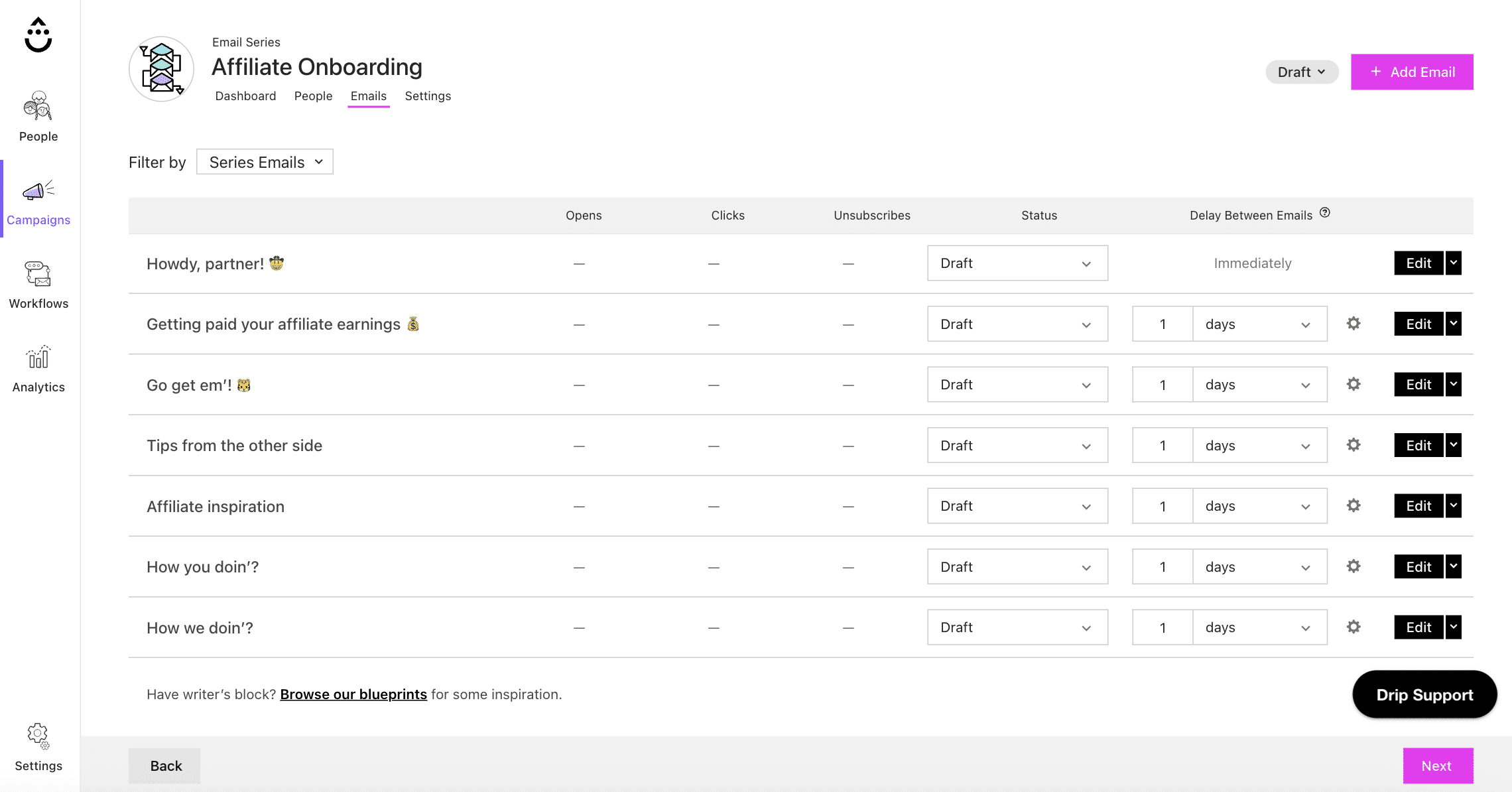Focus delay number field for Getting paid email
This screenshot has height=792, width=1512.
[1163, 324]
